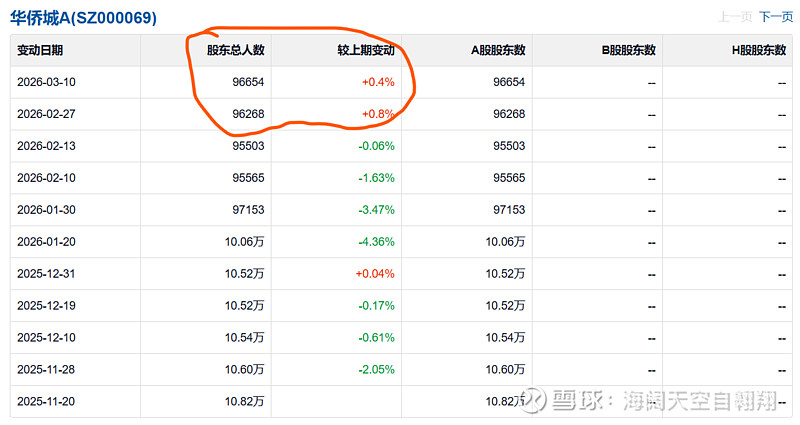Select A-share count 96654 in 2026-03-10 row

point(509,82)
